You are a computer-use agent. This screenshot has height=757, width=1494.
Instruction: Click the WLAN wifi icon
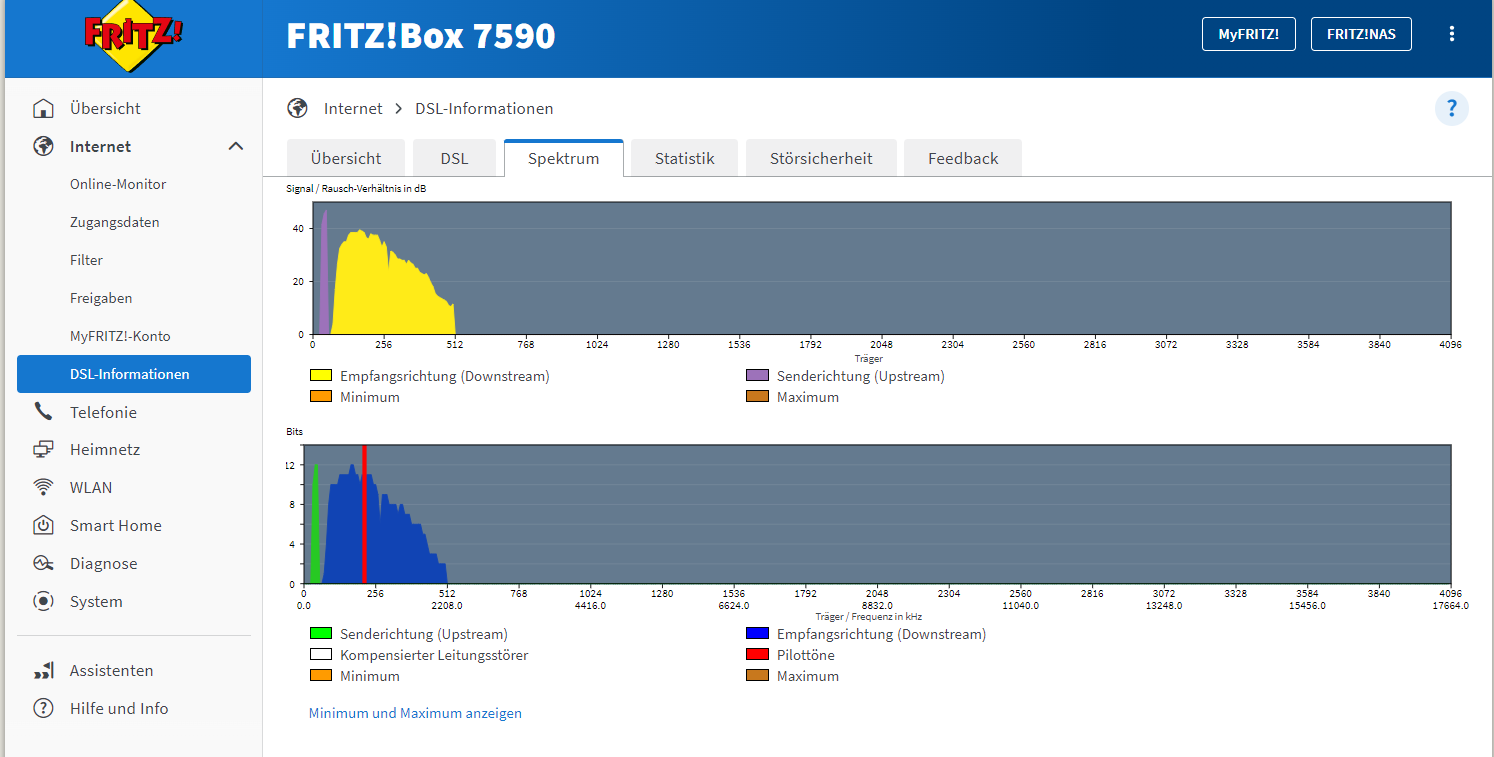[43, 488]
